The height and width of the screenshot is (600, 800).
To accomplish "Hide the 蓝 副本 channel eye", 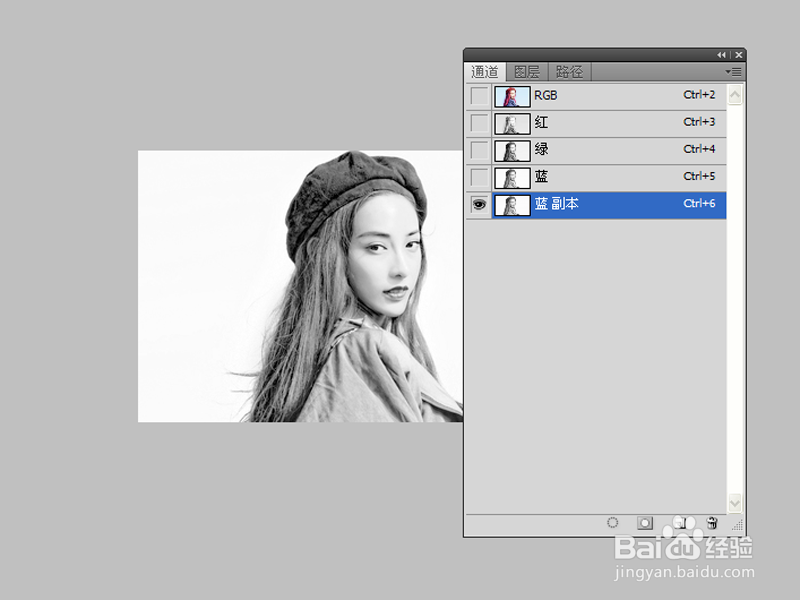I will pyautogui.click(x=479, y=205).
